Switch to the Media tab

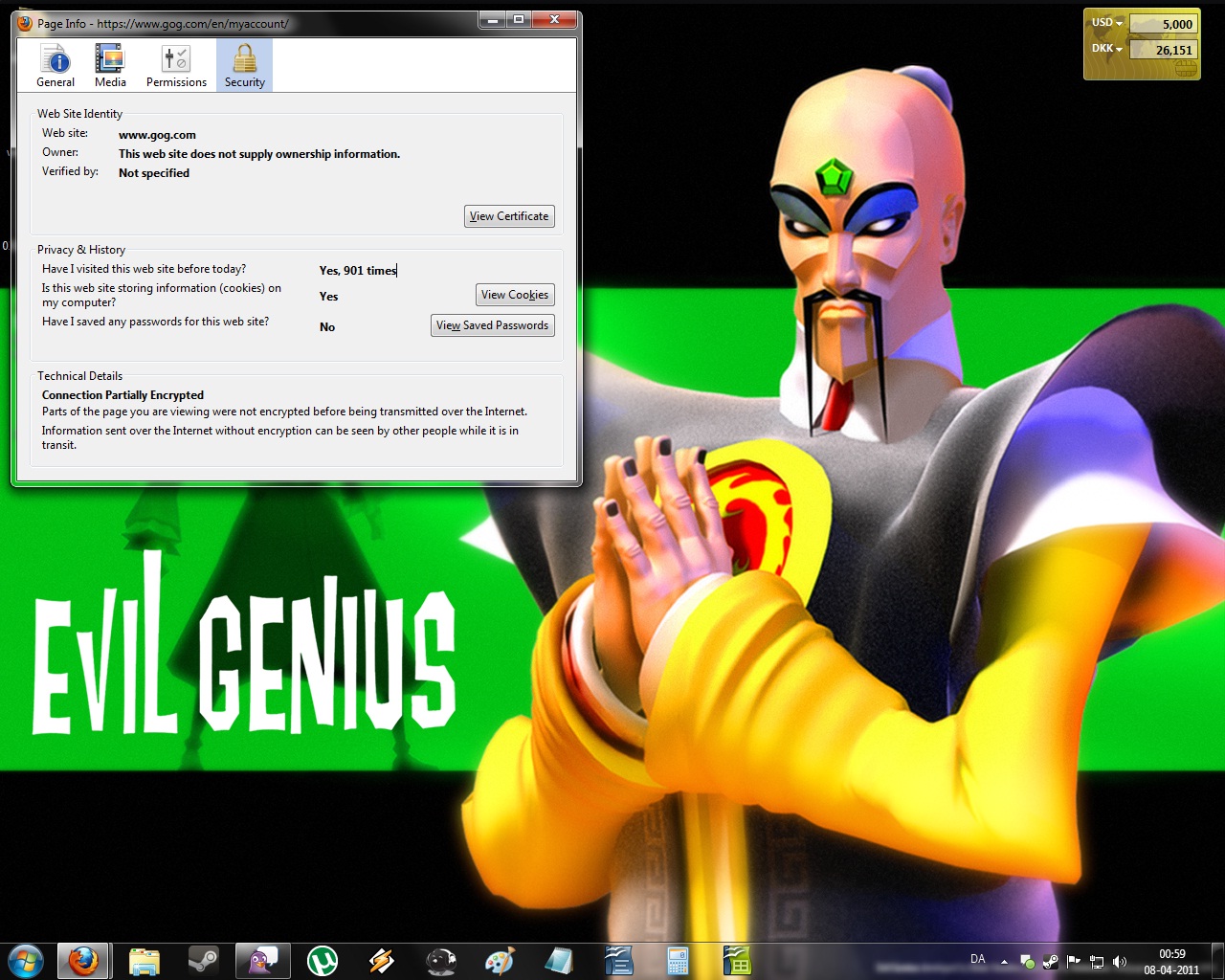coord(110,66)
